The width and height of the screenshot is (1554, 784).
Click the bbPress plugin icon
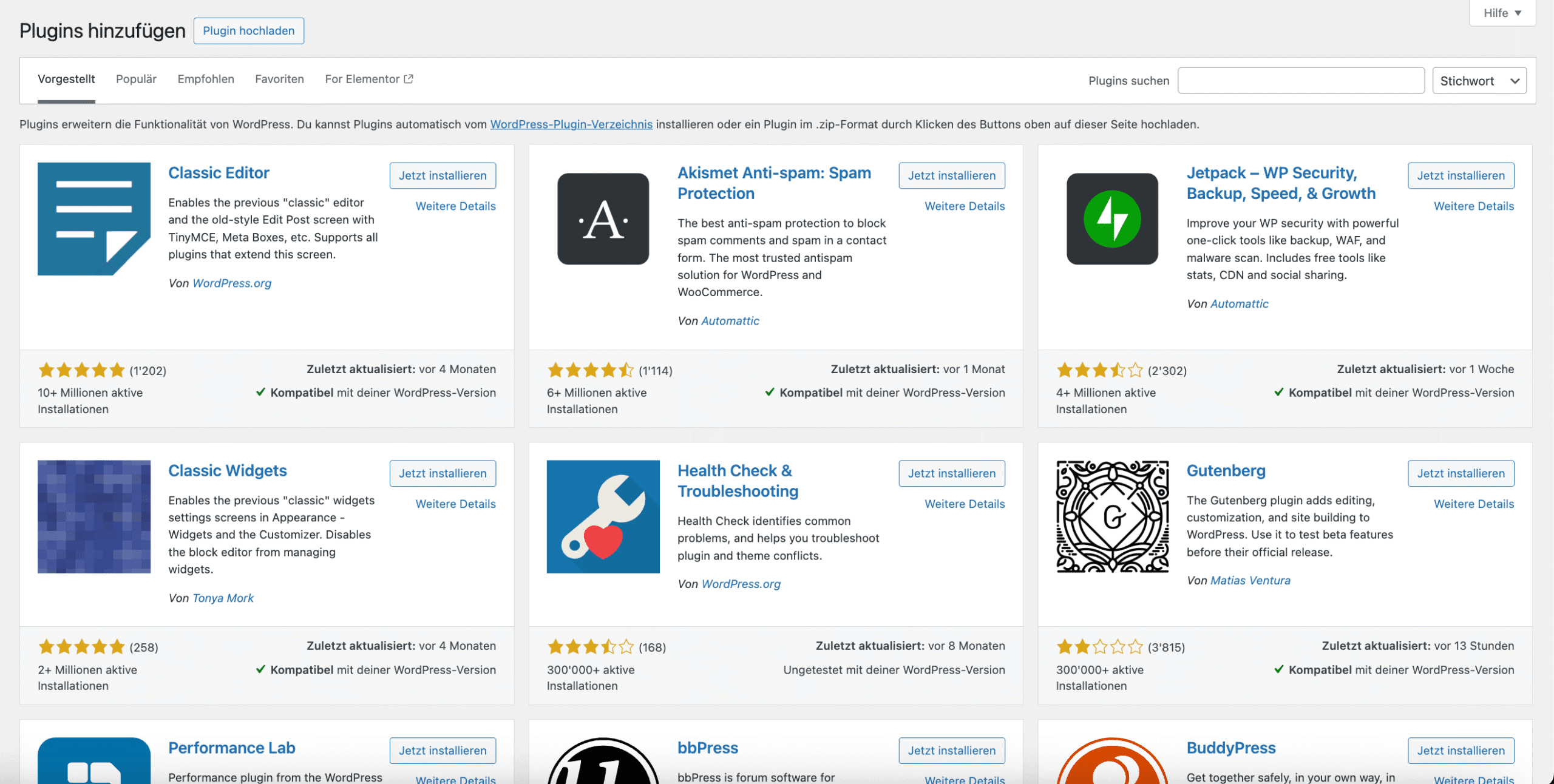tap(603, 760)
